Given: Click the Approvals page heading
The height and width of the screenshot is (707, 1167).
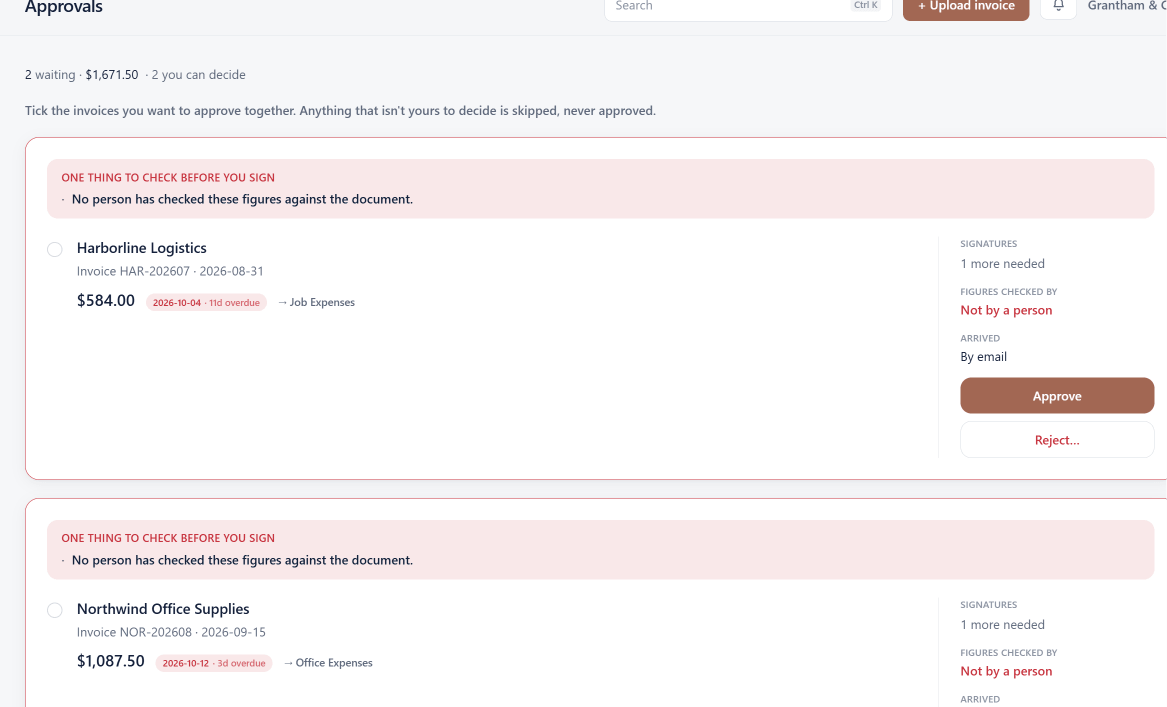Looking at the screenshot, I should pyautogui.click(x=64, y=7).
